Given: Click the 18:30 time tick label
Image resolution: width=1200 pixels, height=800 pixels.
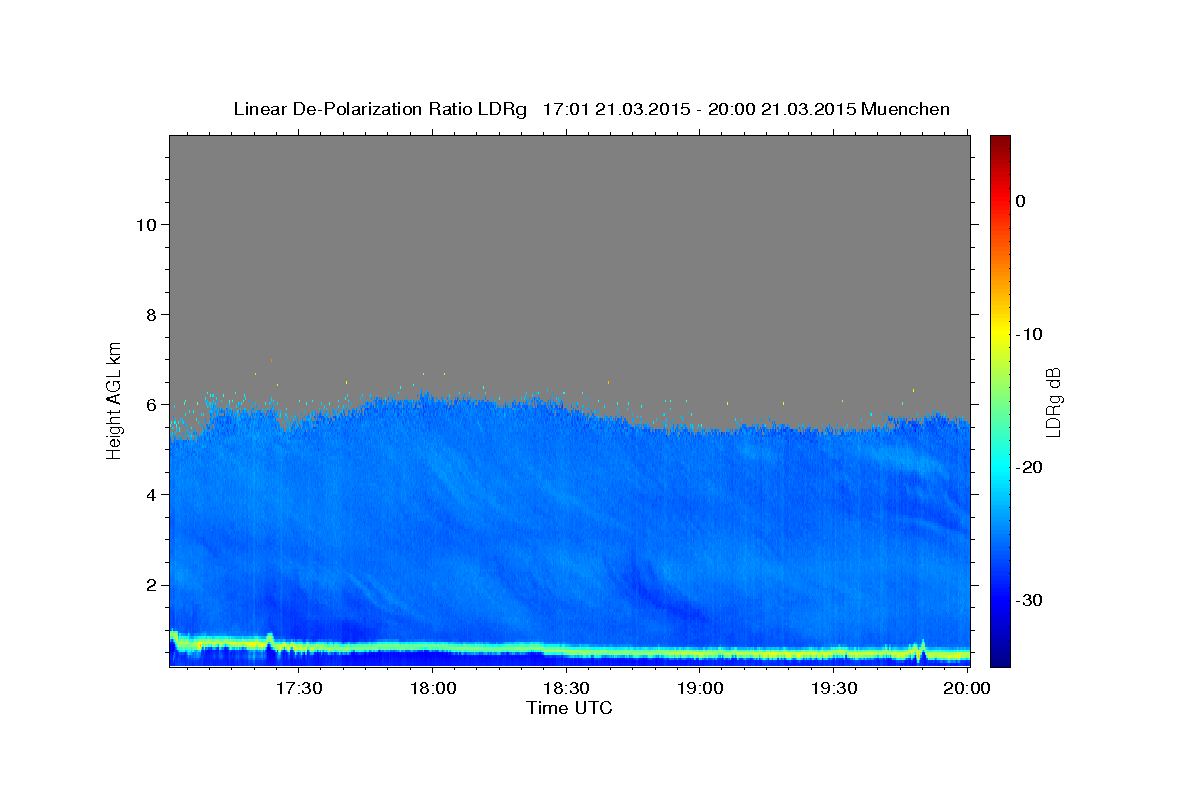Looking at the screenshot, I should point(566,688).
